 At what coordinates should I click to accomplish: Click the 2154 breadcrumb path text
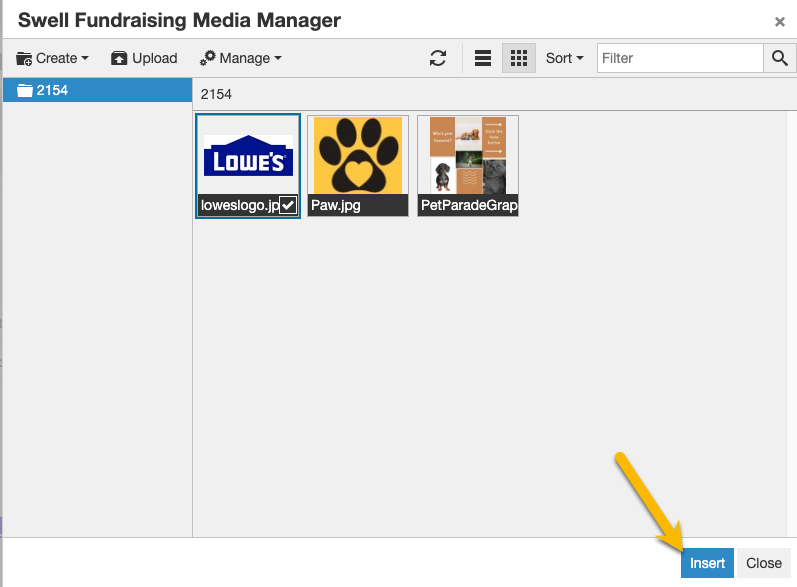[216, 95]
